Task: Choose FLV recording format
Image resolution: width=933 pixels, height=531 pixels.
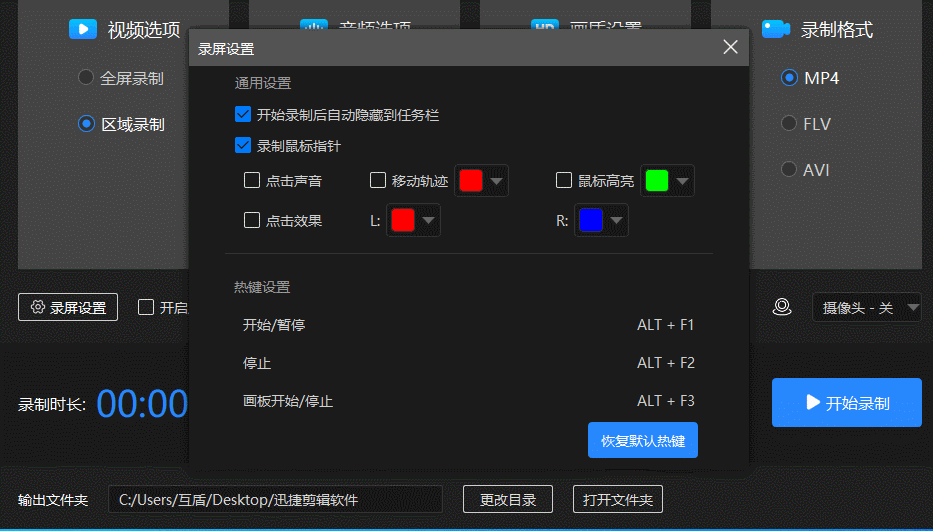Action: point(789,124)
